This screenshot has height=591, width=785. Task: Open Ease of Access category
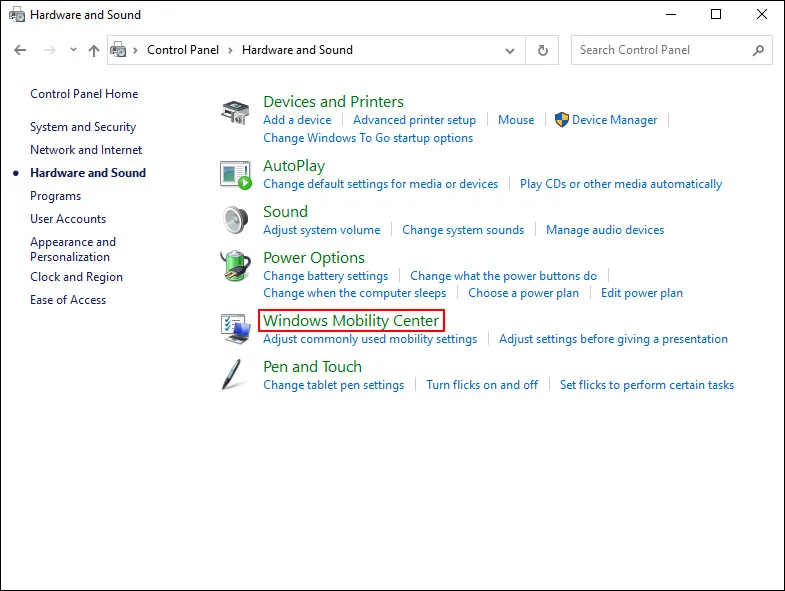(68, 300)
